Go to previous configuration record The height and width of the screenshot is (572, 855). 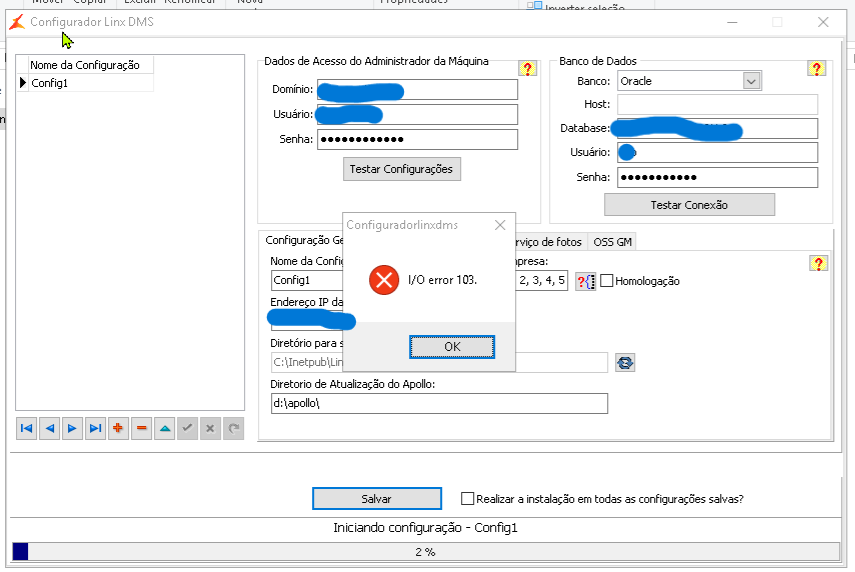50,429
